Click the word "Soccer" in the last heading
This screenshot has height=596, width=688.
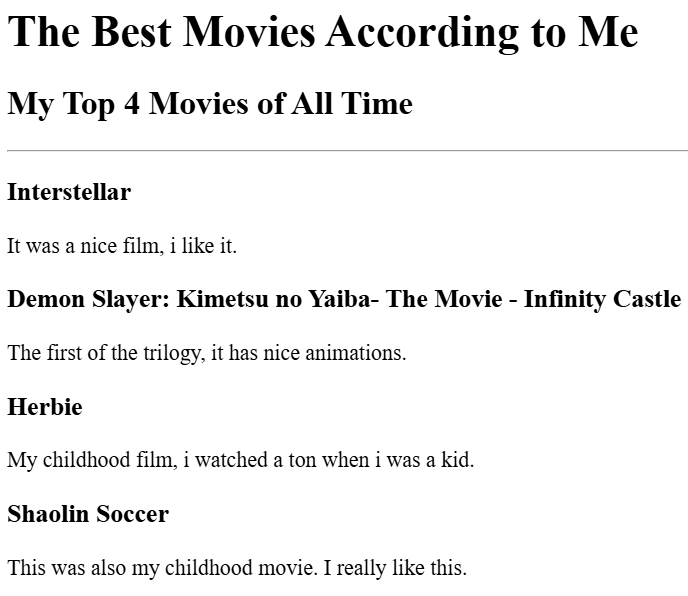[x=131, y=514]
